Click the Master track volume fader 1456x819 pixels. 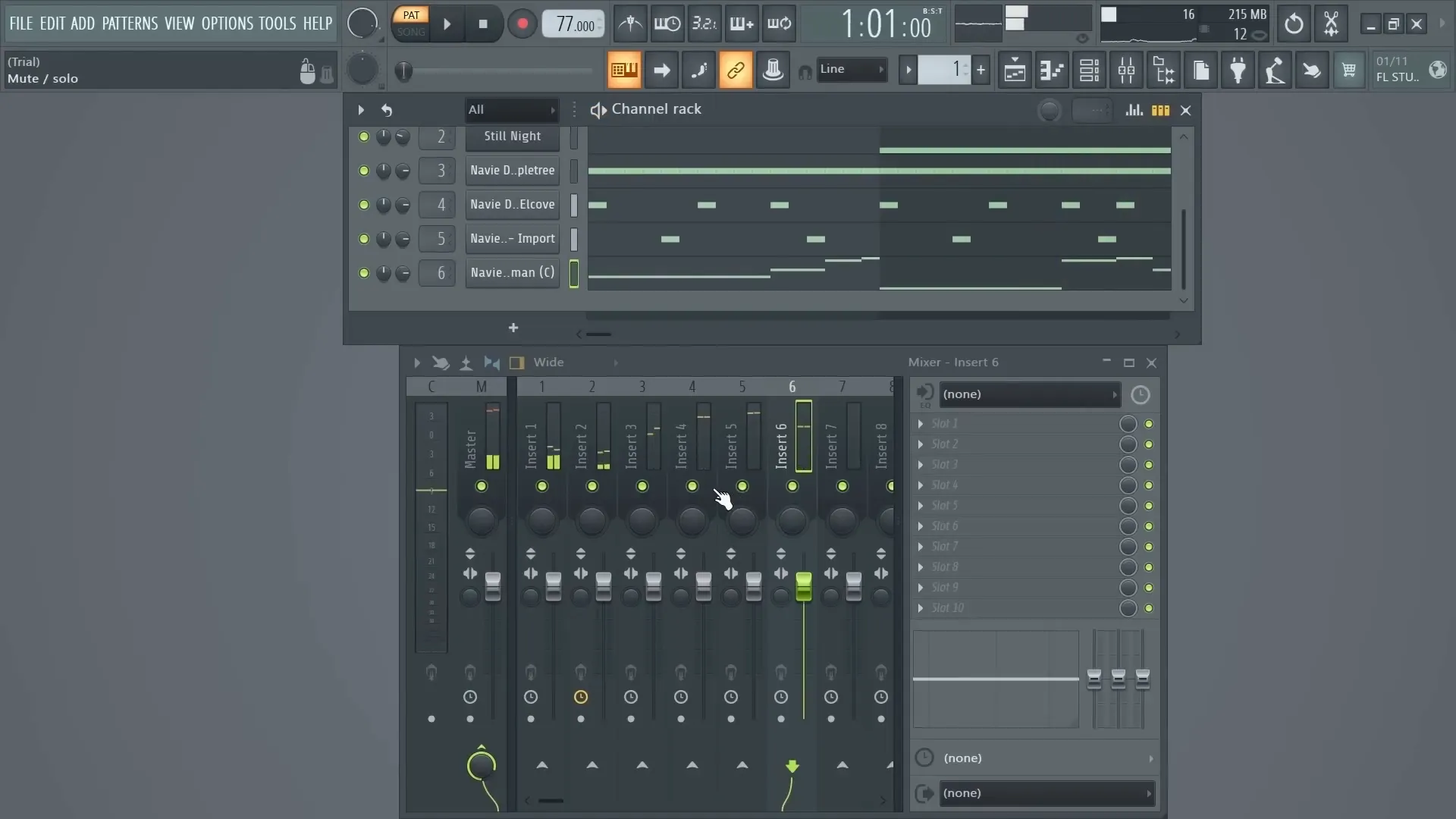click(x=493, y=587)
